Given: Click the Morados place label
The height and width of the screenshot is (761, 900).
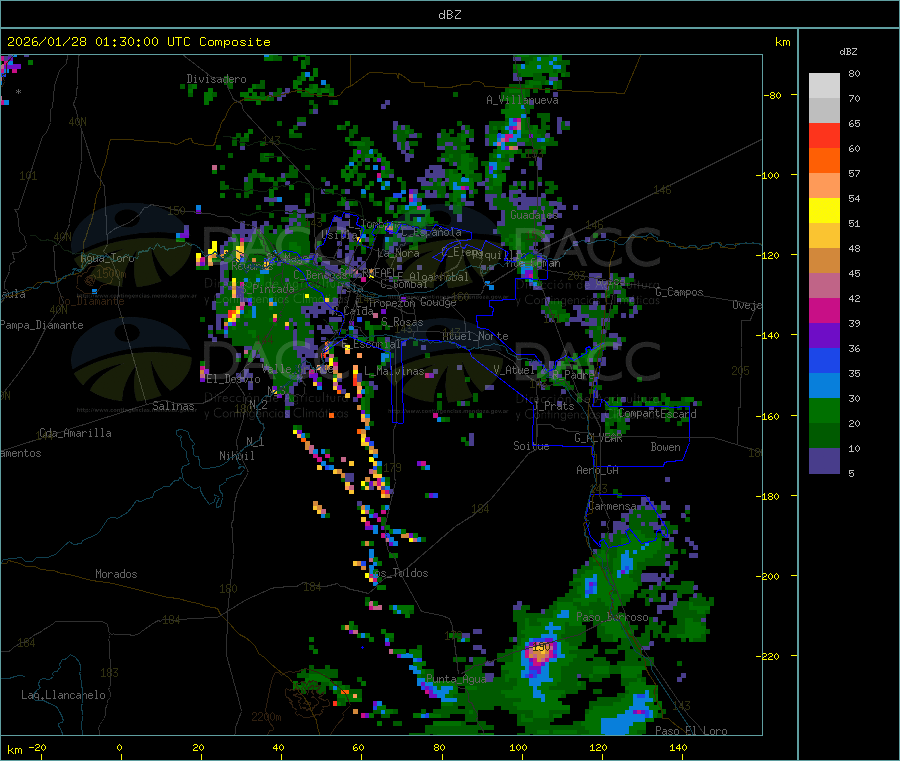Looking at the screenshot, I should 116,574.
